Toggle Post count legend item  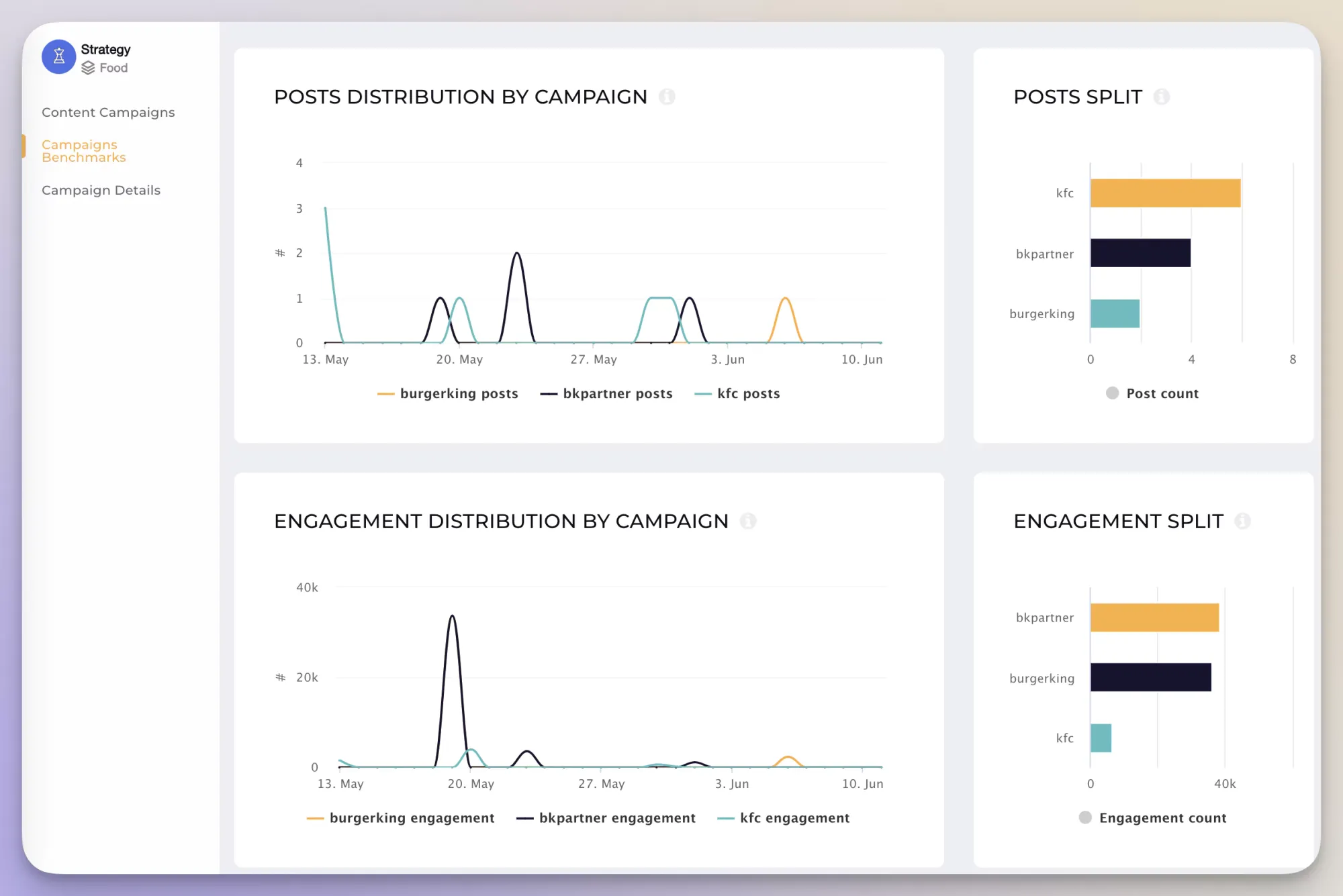click(1152, 393)
